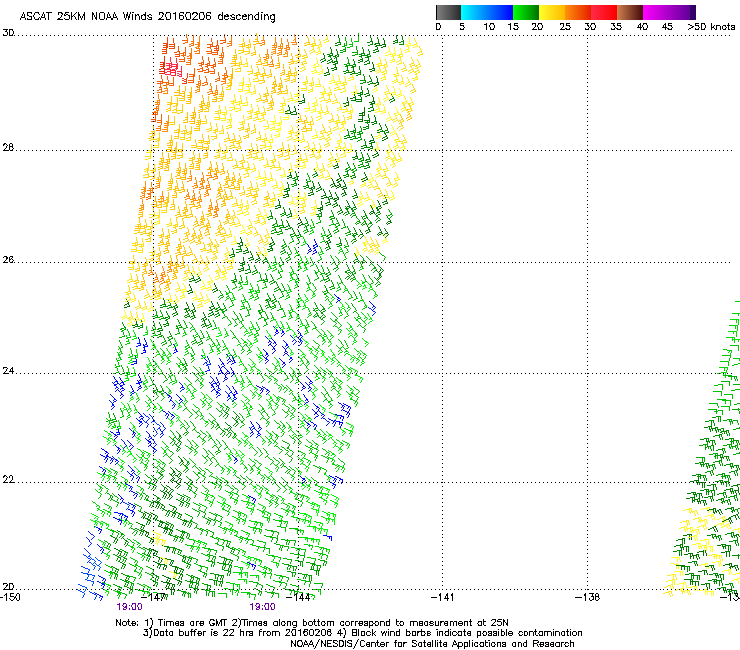Screen dimensions: 740x650
Task: Click the latitude 26 axis label
Action: pos(8,259)
